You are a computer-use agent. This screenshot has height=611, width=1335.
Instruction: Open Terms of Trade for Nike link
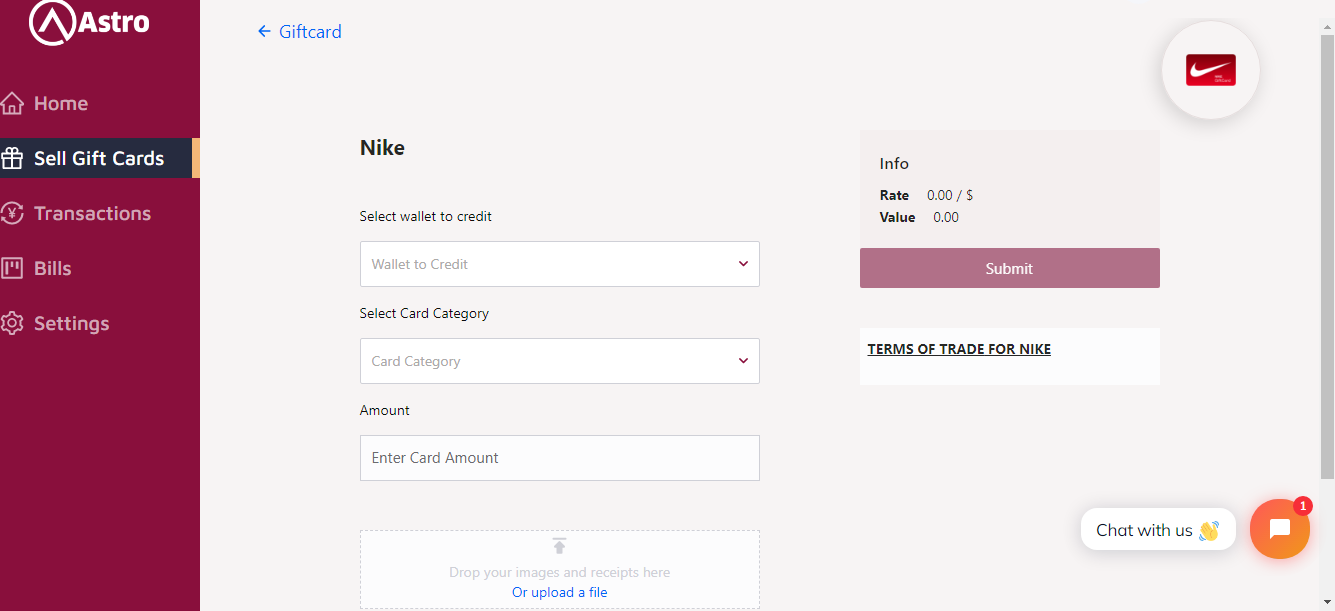click(959, 349)
